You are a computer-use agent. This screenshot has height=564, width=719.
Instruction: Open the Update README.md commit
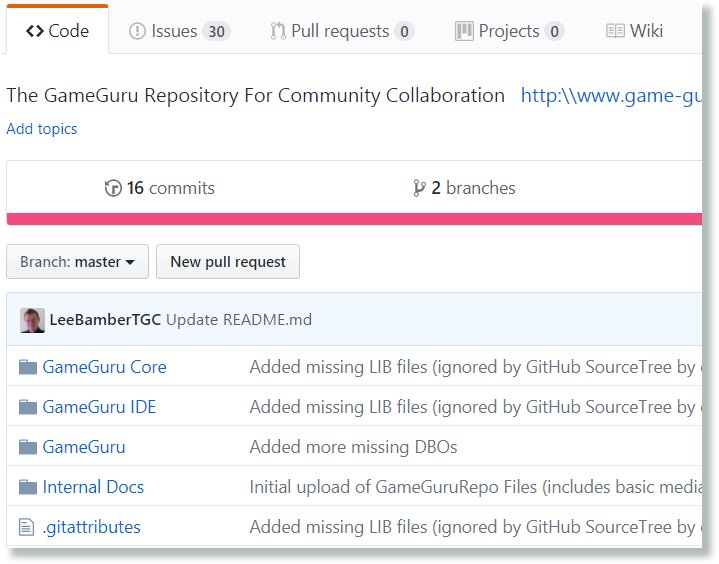click(239, 320)
